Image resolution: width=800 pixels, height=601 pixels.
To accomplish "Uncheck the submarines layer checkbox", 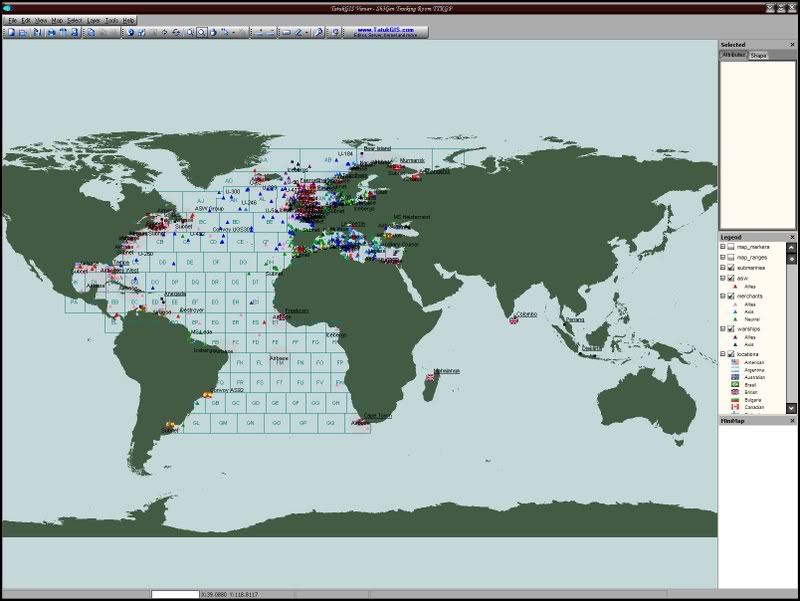I will click(x=731, y=267).
